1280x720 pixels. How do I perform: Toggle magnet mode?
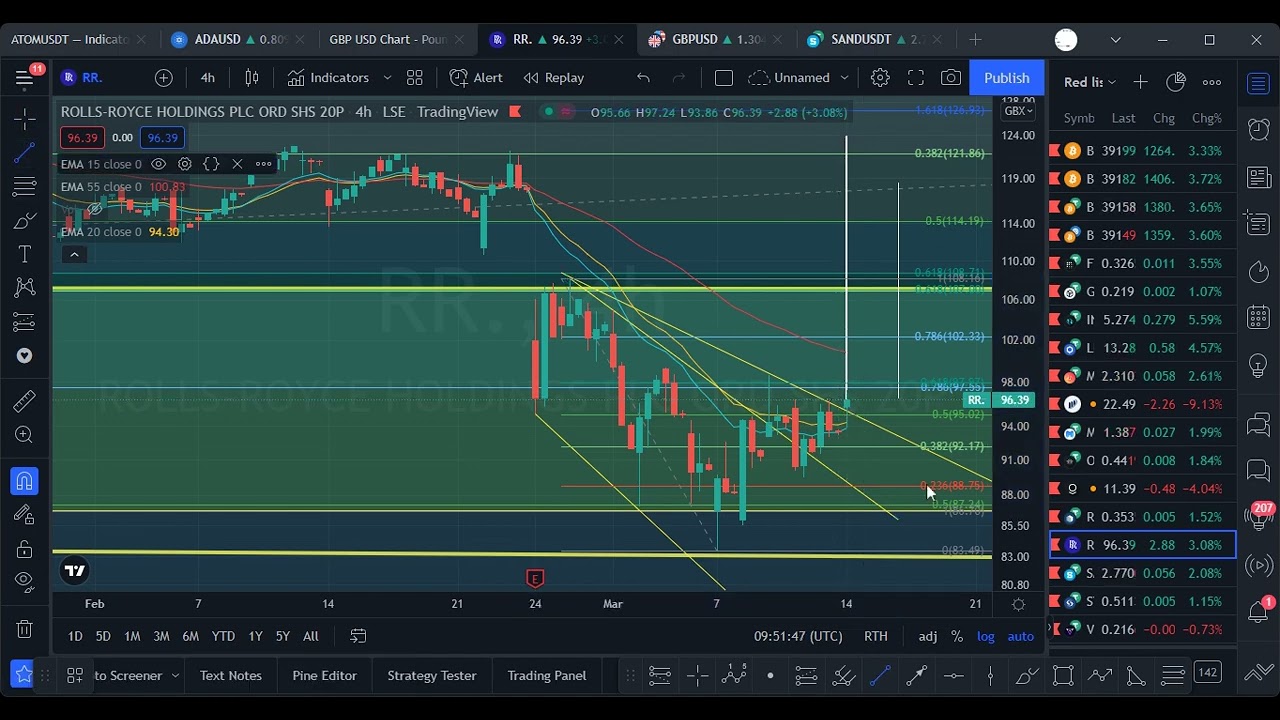(x=25, y=481)
